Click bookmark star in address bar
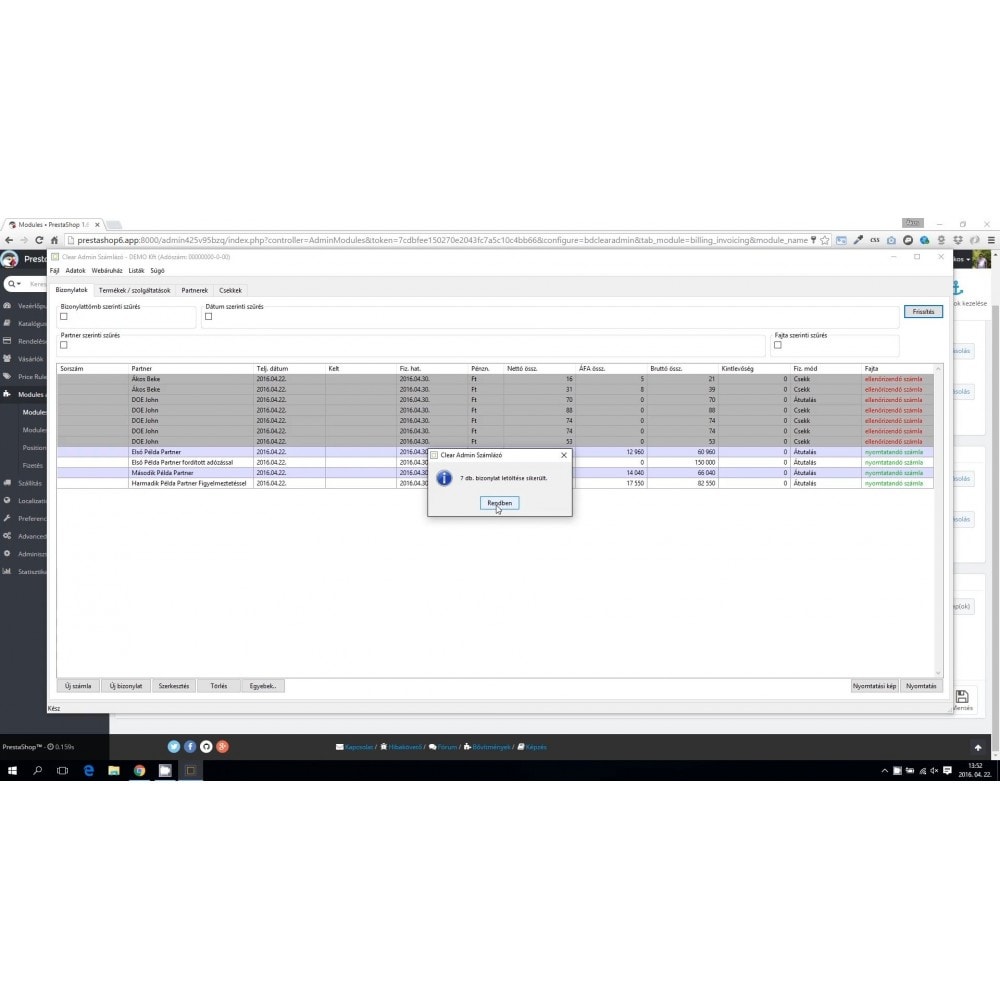 825,240
